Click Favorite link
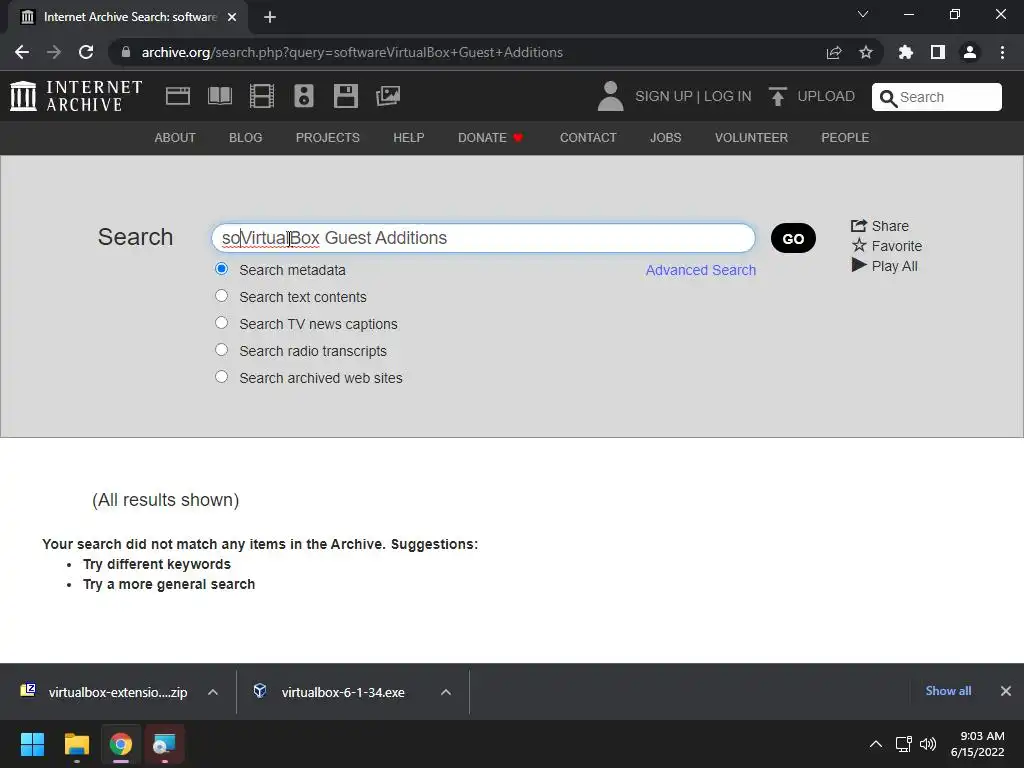This screenshot has height=768, width=1024. [886, 246]
